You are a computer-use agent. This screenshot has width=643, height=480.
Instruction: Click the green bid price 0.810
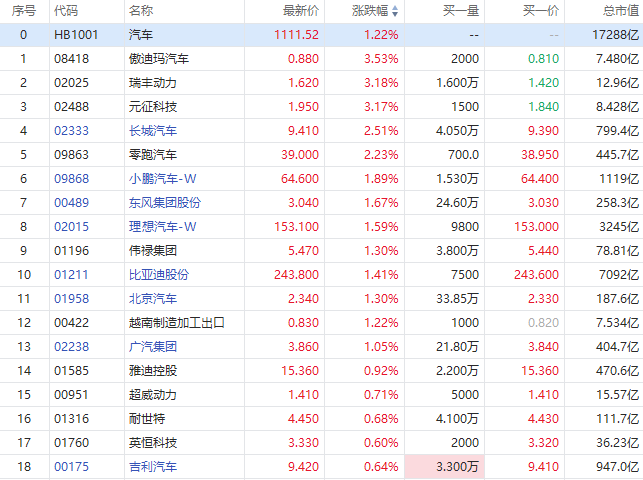pyautogui.click(x=543, y=59)
